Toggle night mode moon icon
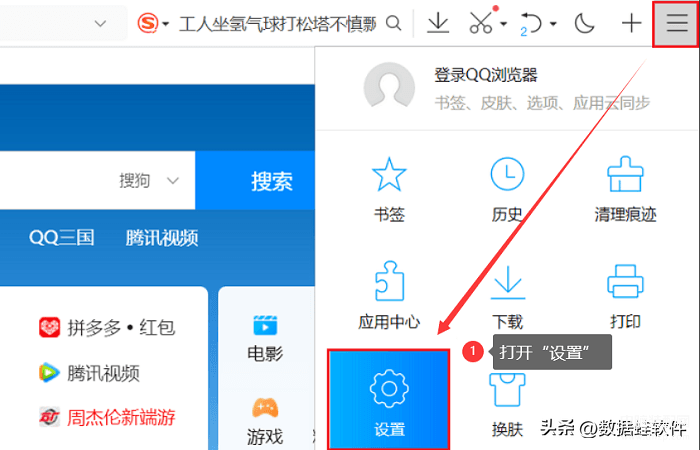The height and width of the screenshot is (450, 700). [585, 23]
